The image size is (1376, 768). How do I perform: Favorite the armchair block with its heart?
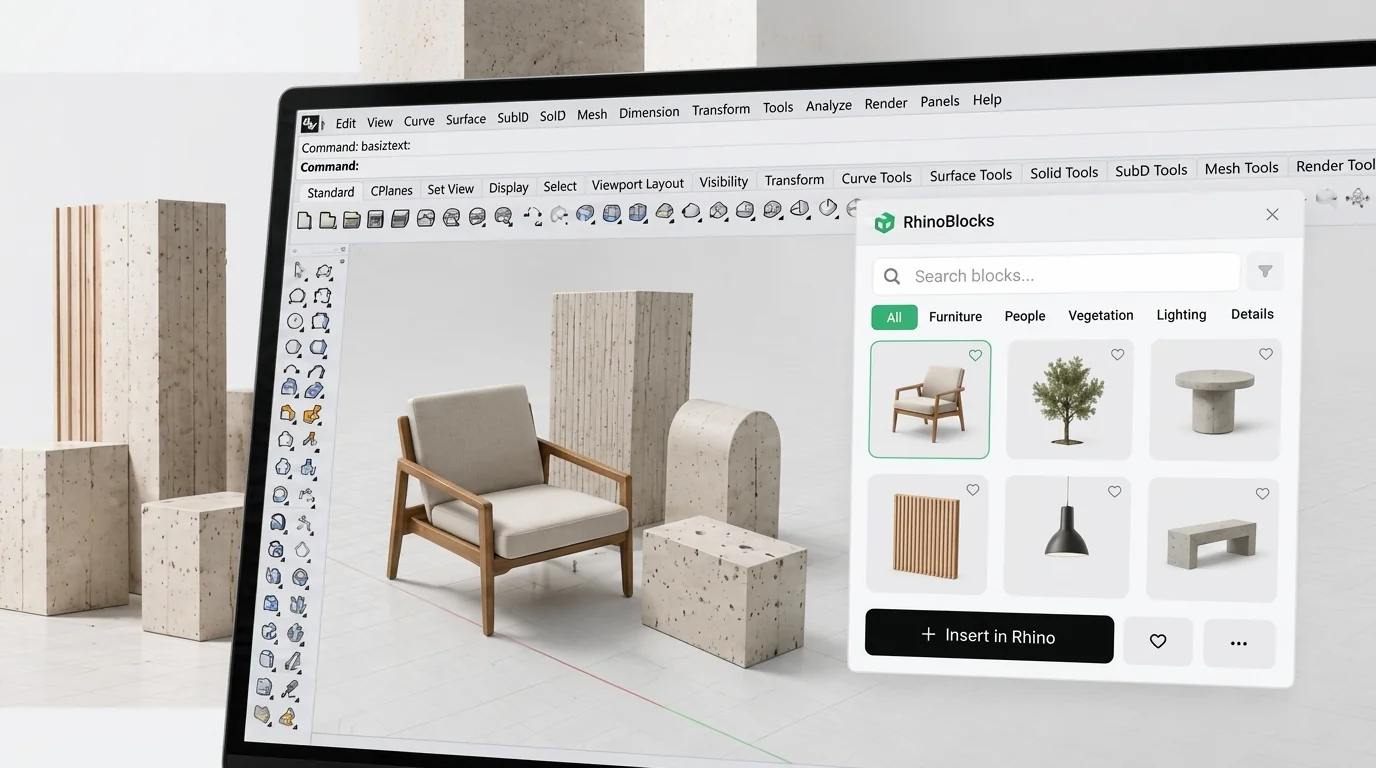(975, 355)
